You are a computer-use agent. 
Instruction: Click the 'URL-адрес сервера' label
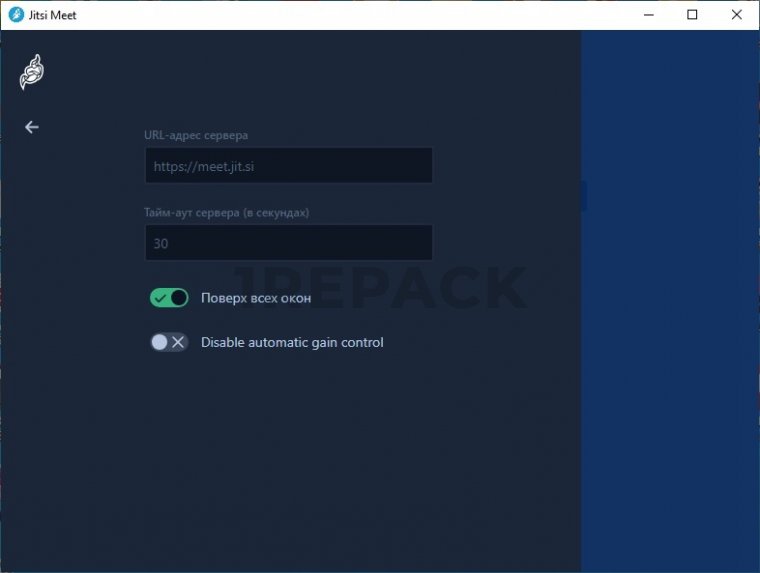click(196, 135)
